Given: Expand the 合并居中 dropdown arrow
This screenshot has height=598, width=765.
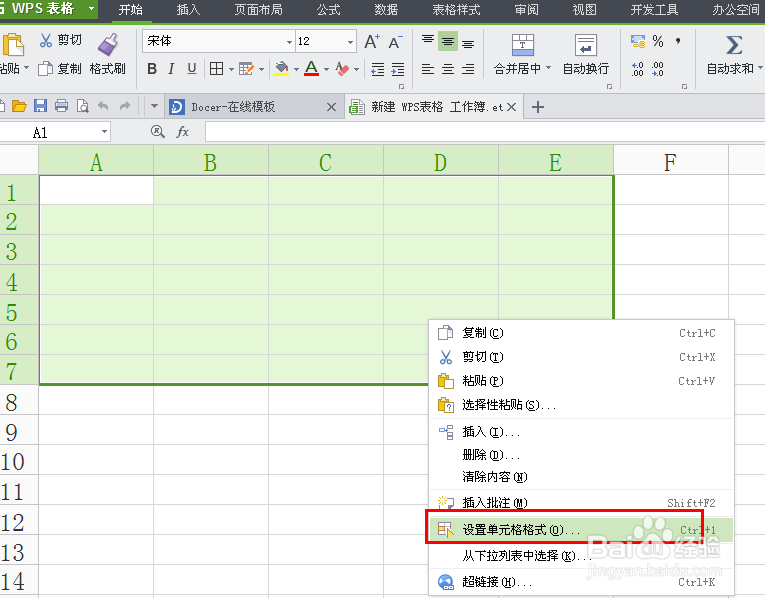Looking at the screenshot, I should [x=548, y=68].
